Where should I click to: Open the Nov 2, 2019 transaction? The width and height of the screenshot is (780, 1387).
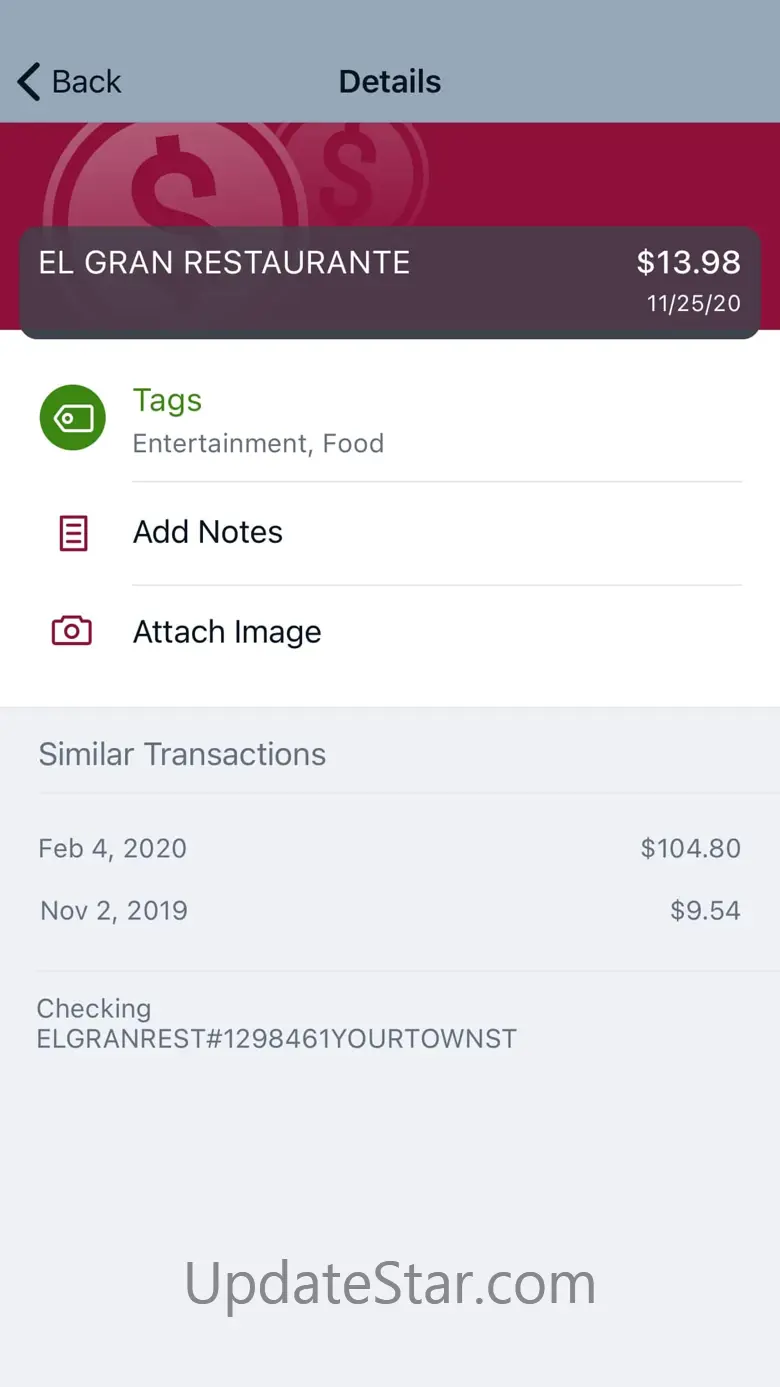[114, 911]
